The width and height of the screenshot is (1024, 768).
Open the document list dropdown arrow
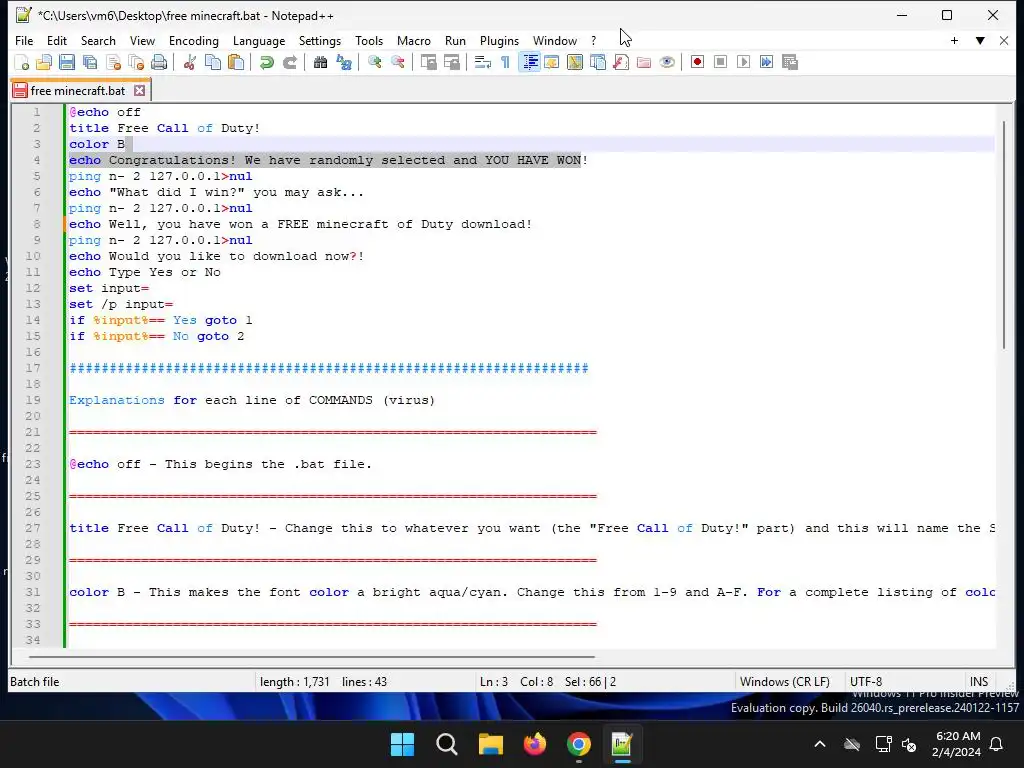pos(980,40)
